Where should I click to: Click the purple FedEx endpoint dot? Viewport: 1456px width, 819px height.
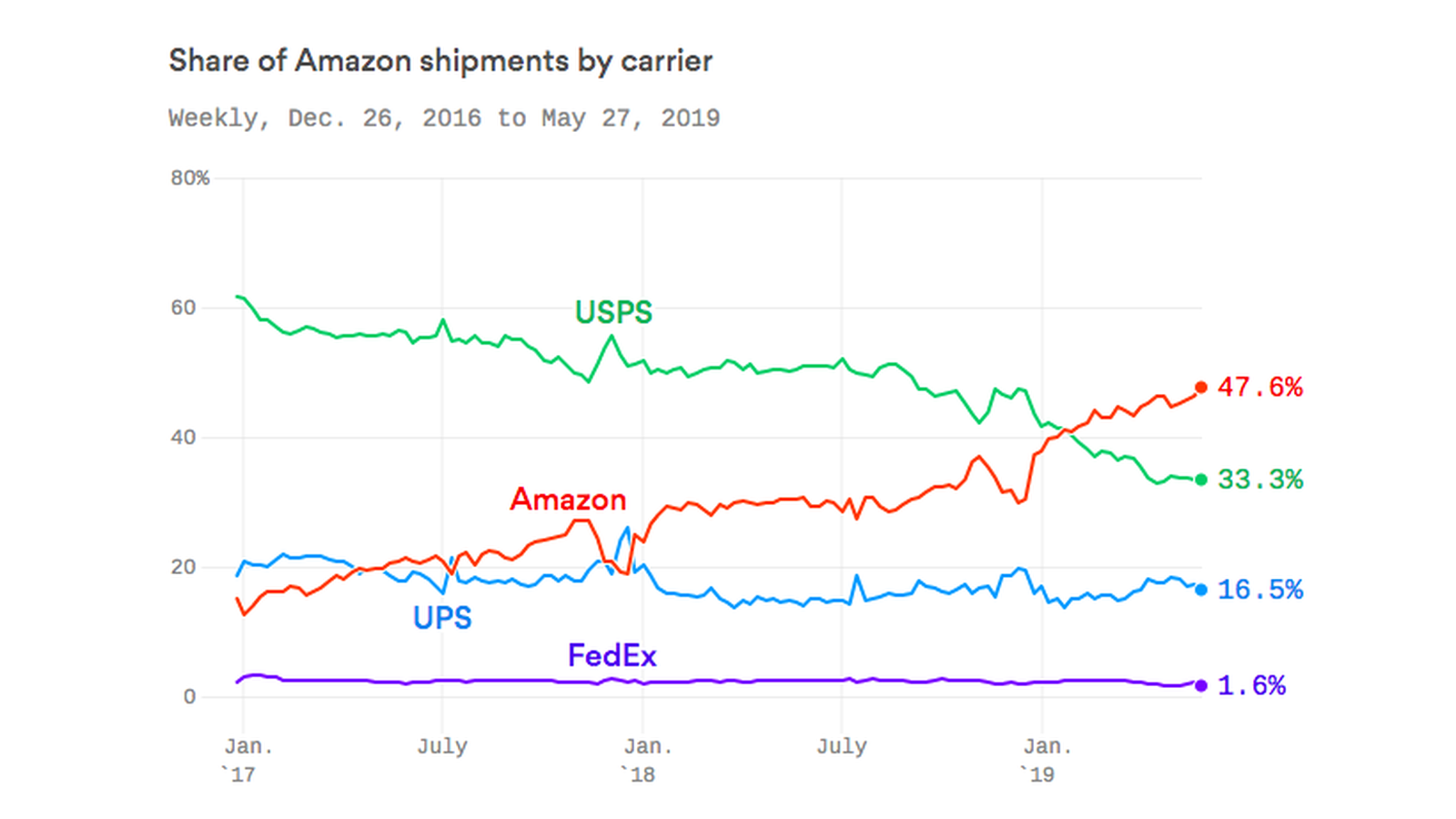(1200, 685)
